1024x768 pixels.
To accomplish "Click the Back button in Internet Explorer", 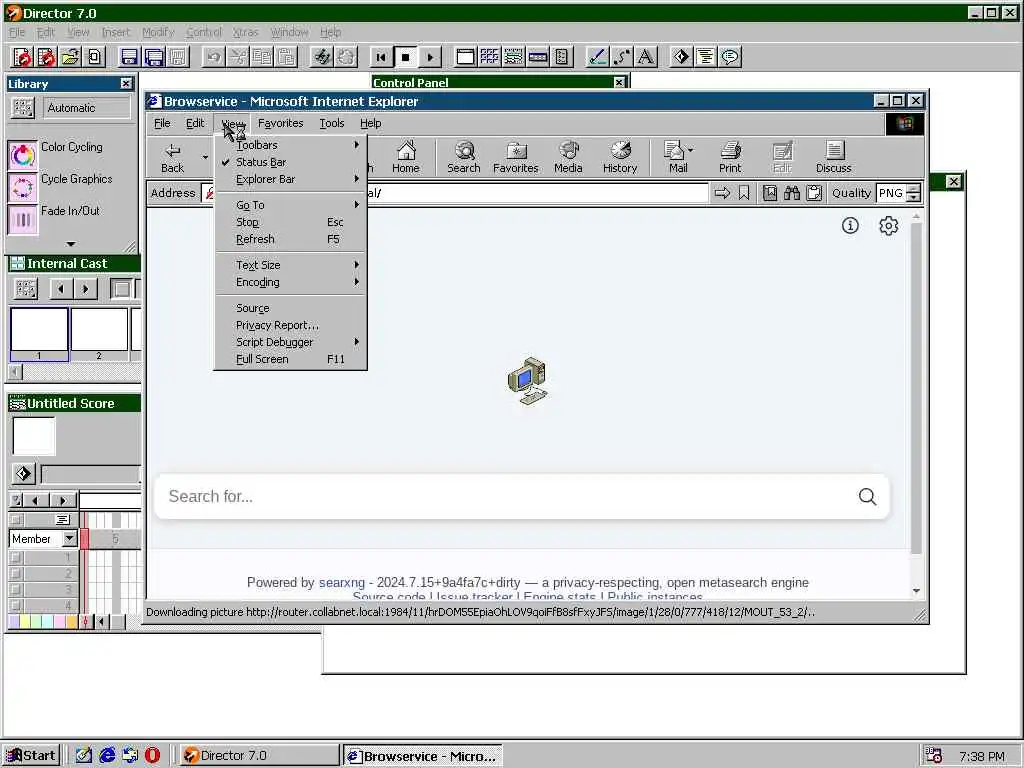I will [x=172, y=157].
